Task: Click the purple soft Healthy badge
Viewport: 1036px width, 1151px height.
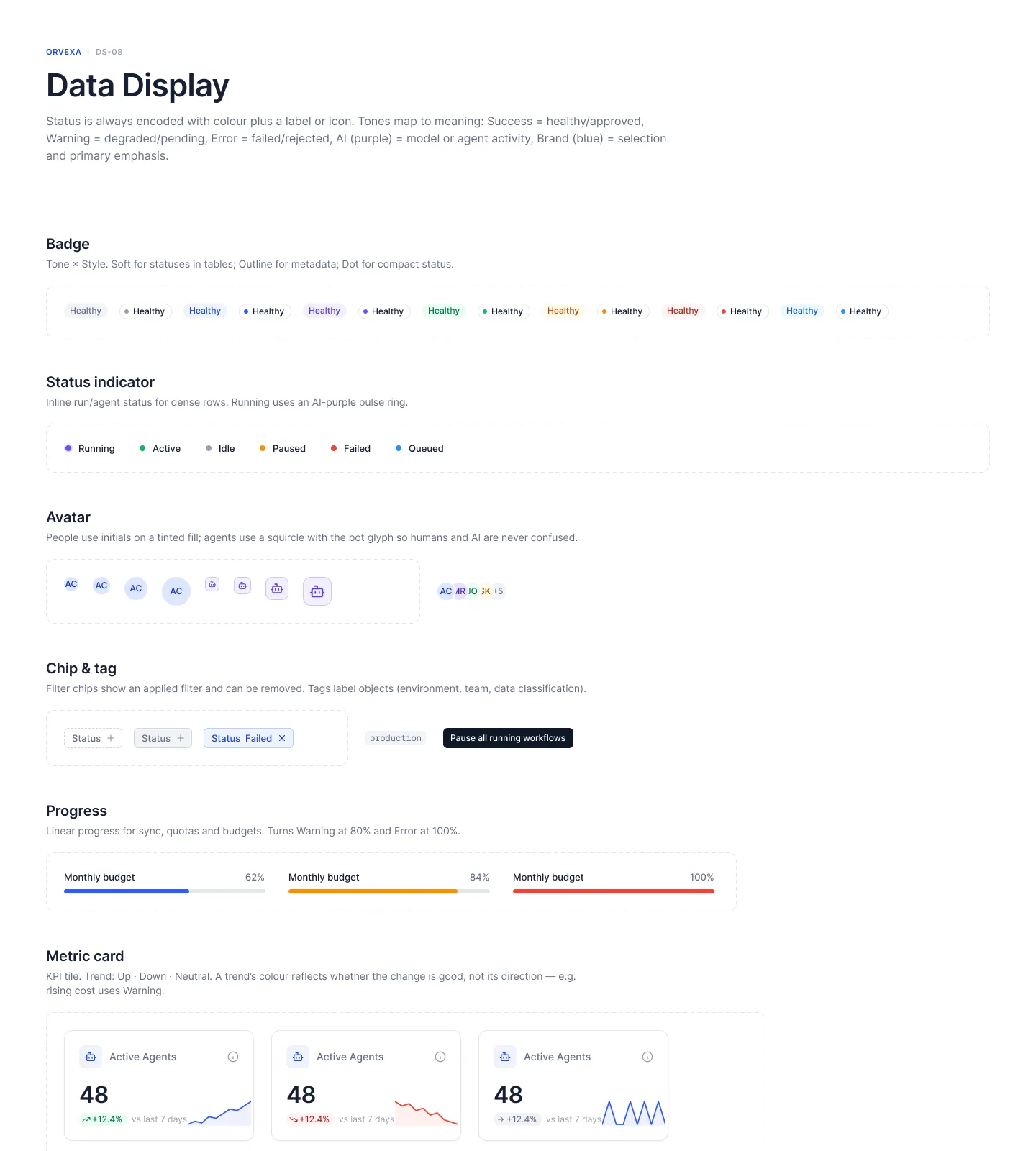Action: (x=324, y=311)
